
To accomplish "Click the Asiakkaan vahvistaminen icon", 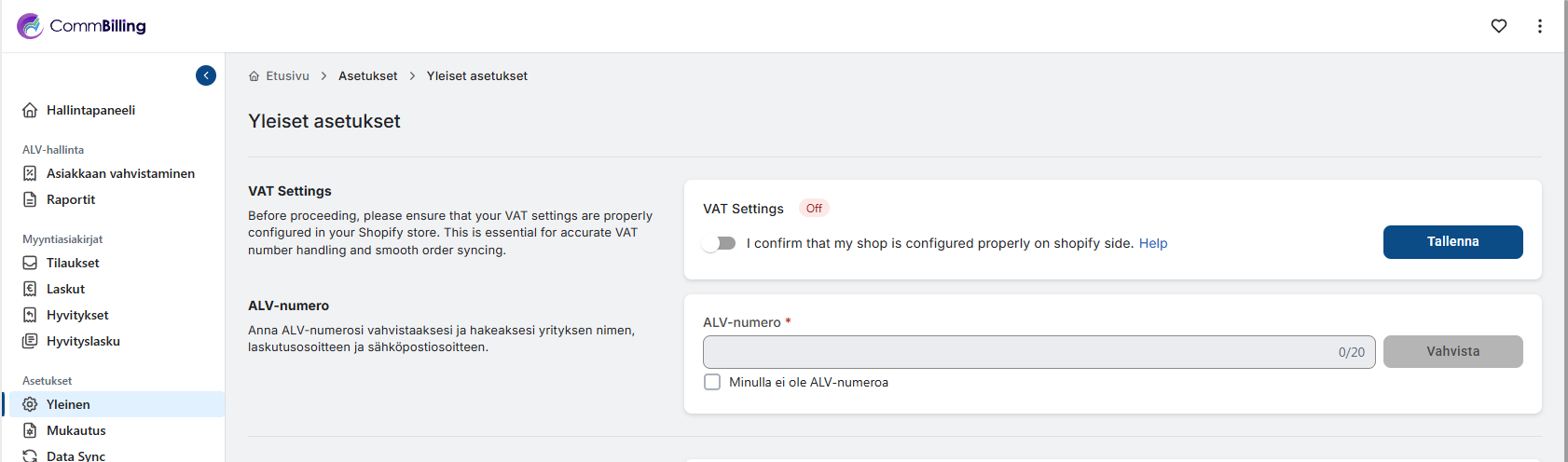I will coord(30,173).
